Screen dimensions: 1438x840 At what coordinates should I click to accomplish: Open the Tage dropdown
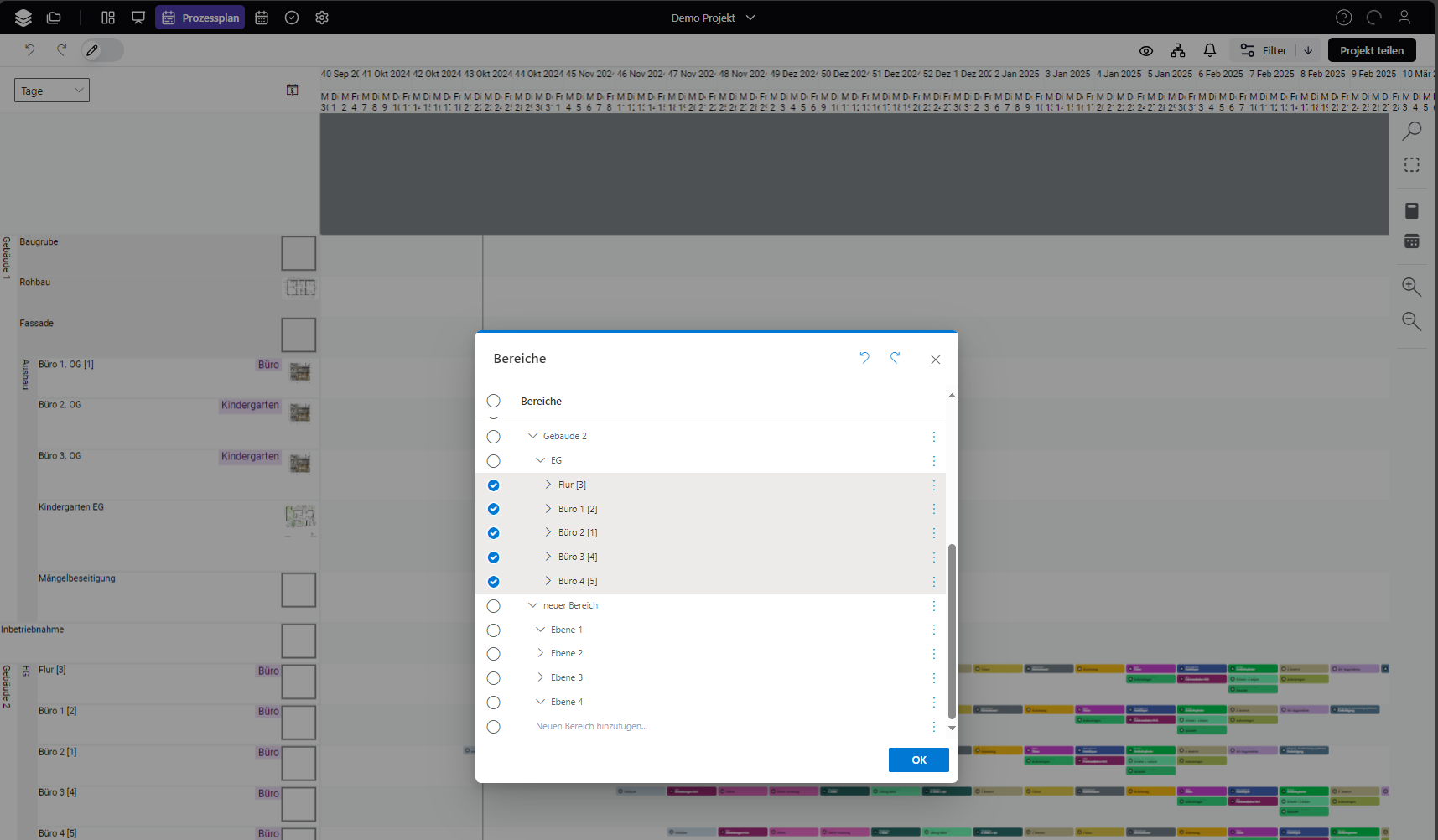coord(52,91)
